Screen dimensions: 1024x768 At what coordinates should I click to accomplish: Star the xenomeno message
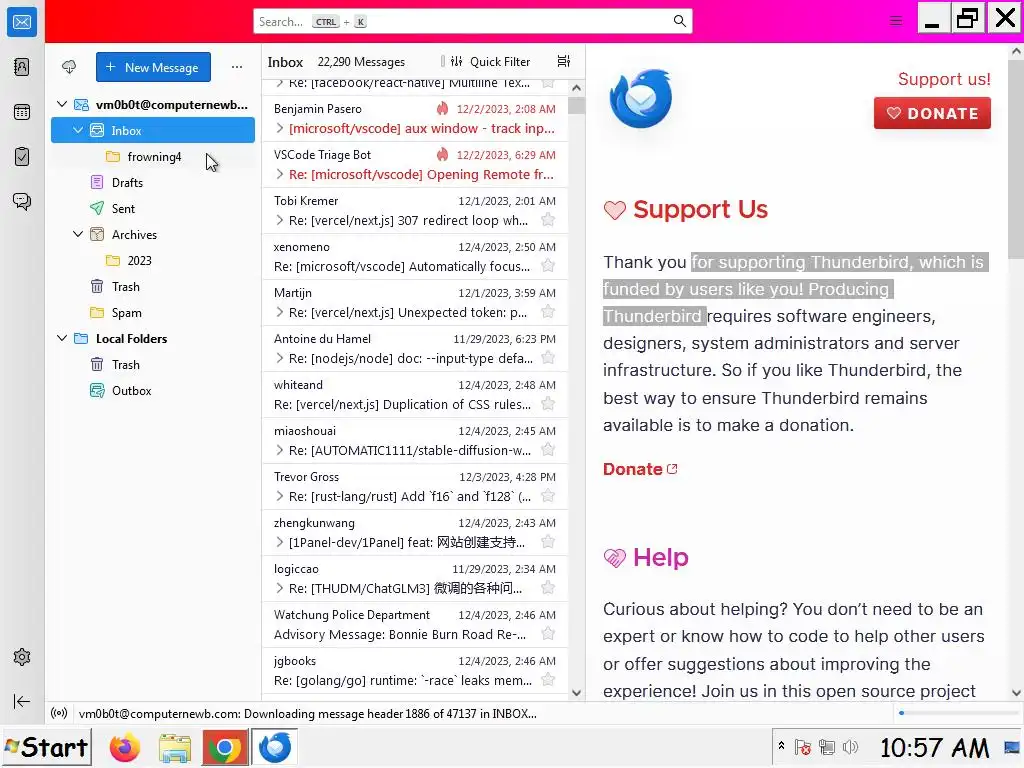(x=548, y=266)
